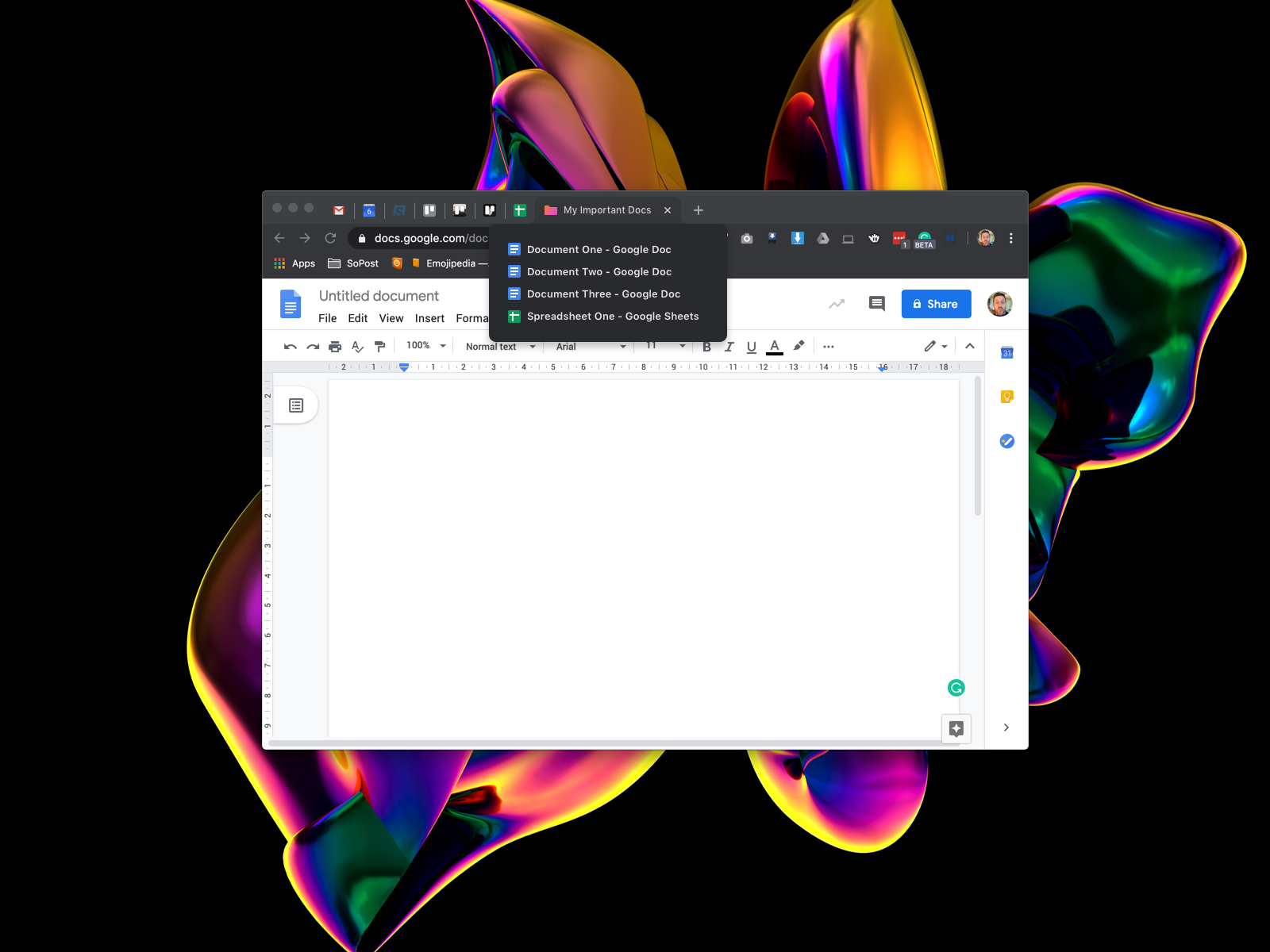Open Spreadsheet One - Google Sheets entry
The width and height of the screenshot is (1270, 952).
click(612, 317)
